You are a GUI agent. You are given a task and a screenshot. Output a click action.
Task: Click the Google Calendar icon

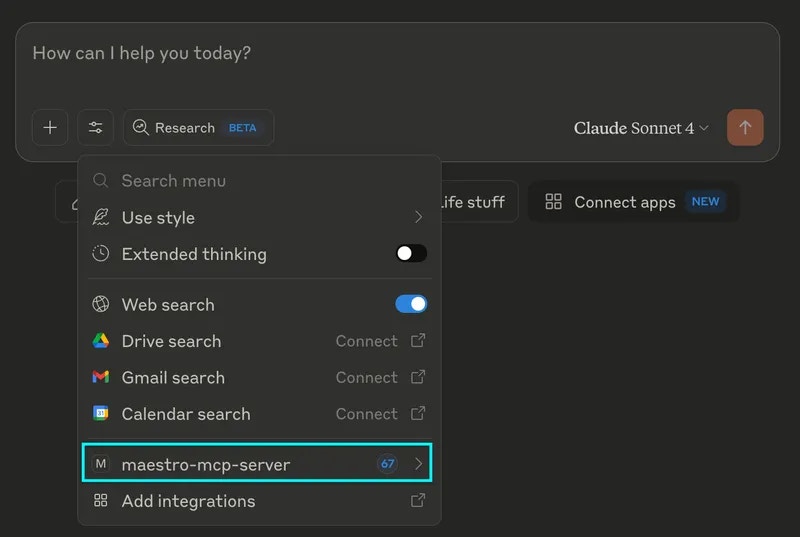point(101,414)
